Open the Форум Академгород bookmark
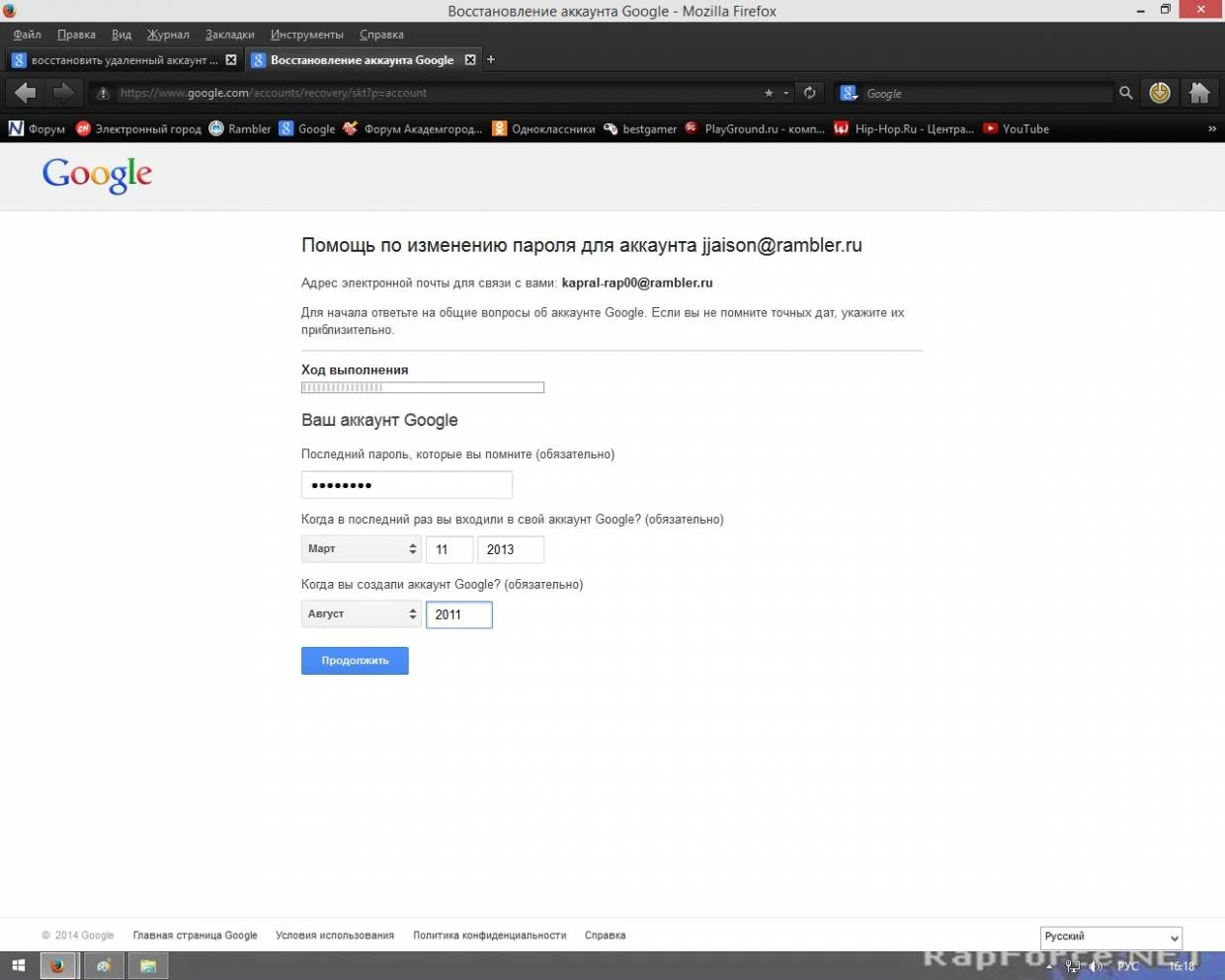 (413, 128)
